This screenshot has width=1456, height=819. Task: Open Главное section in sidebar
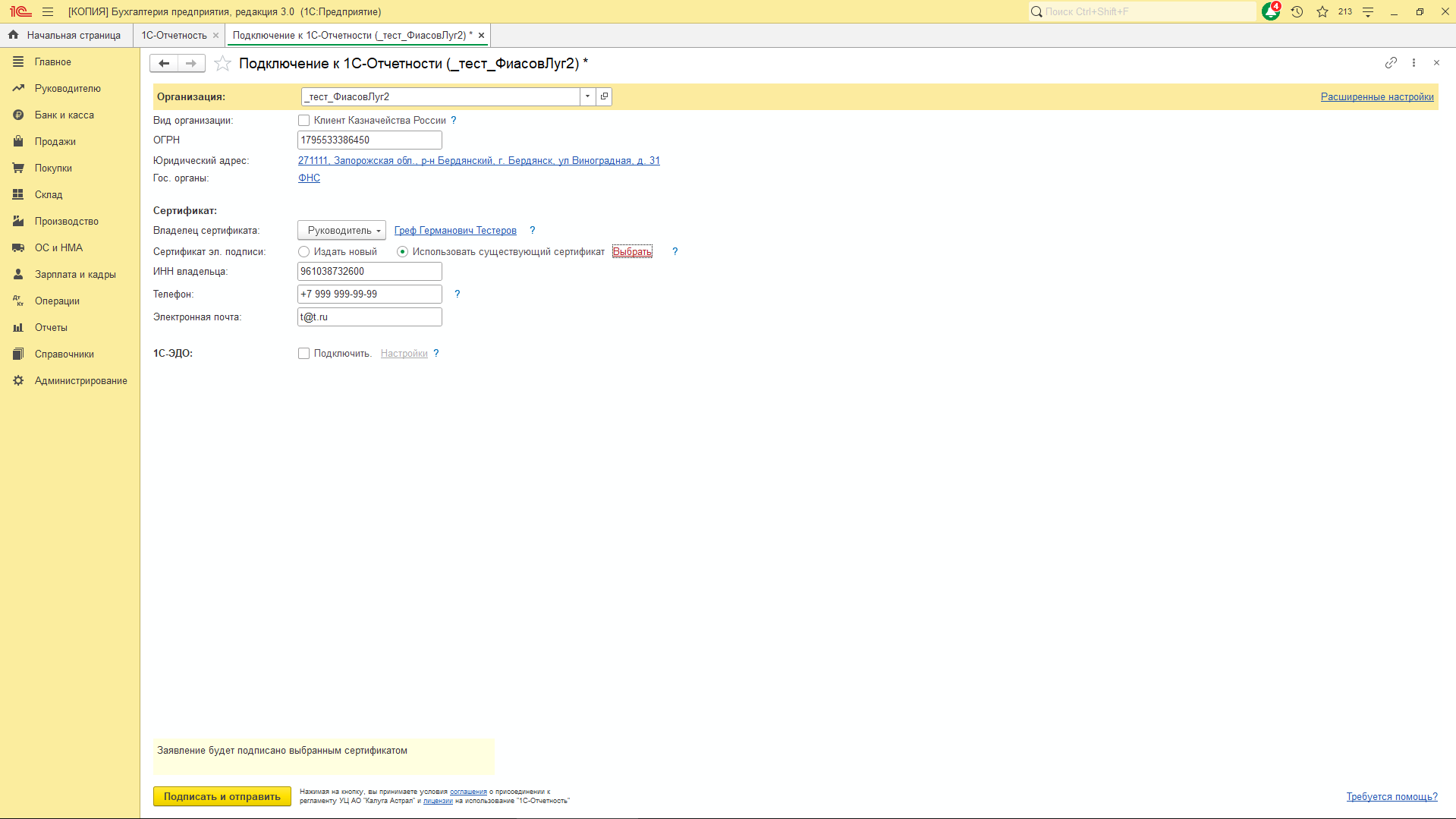(70, 61)
